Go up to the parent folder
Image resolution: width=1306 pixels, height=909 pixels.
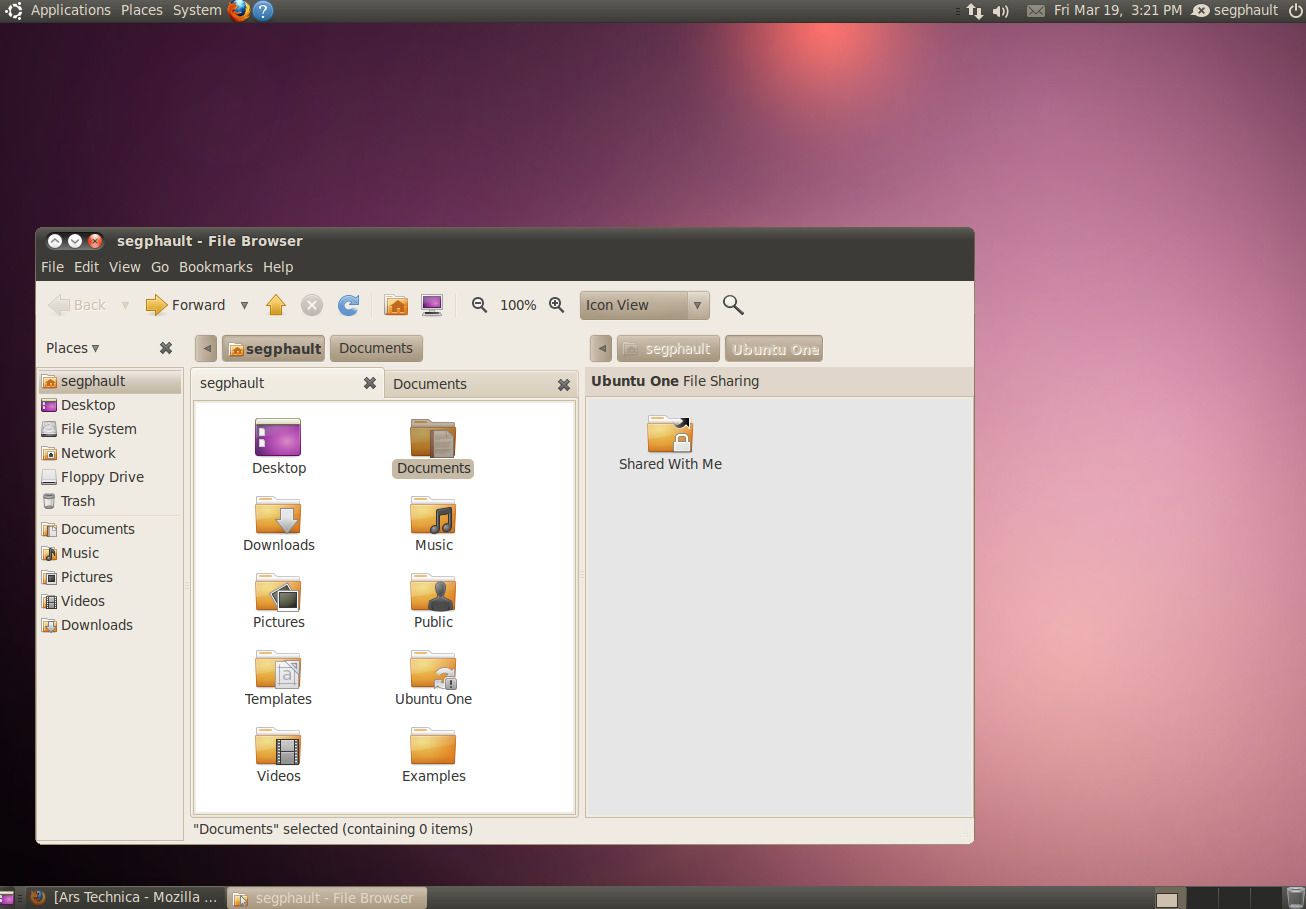click(276, 305)
